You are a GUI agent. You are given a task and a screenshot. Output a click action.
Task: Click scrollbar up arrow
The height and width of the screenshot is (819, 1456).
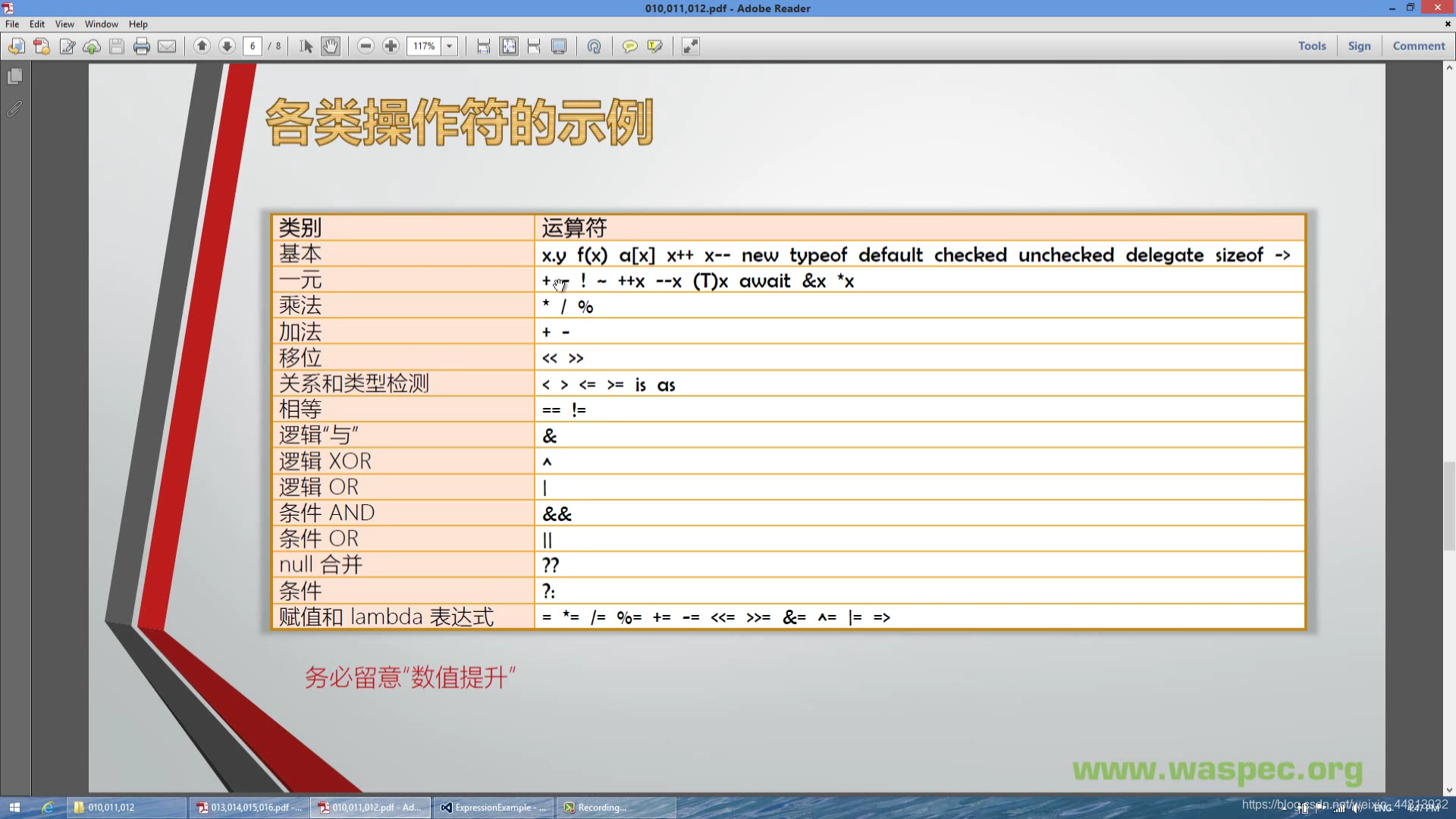coord(1449,67)
